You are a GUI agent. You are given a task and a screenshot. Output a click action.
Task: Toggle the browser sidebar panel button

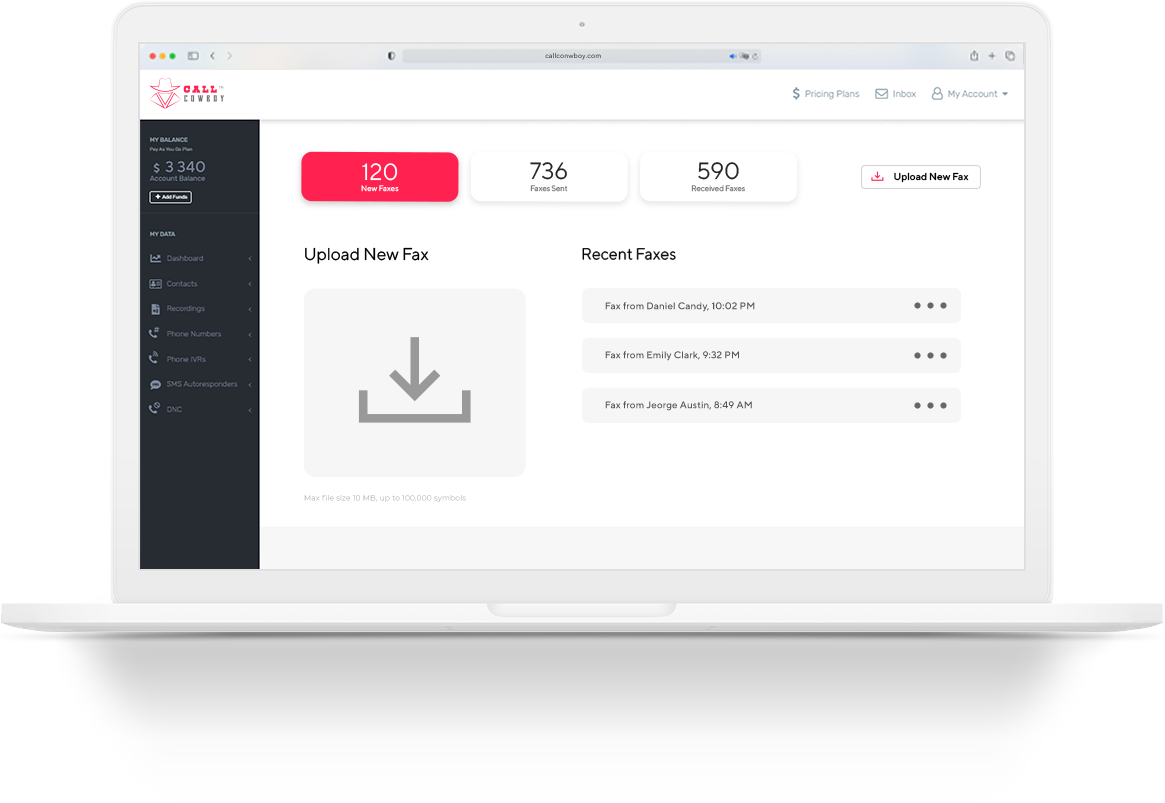pos(193,56)
